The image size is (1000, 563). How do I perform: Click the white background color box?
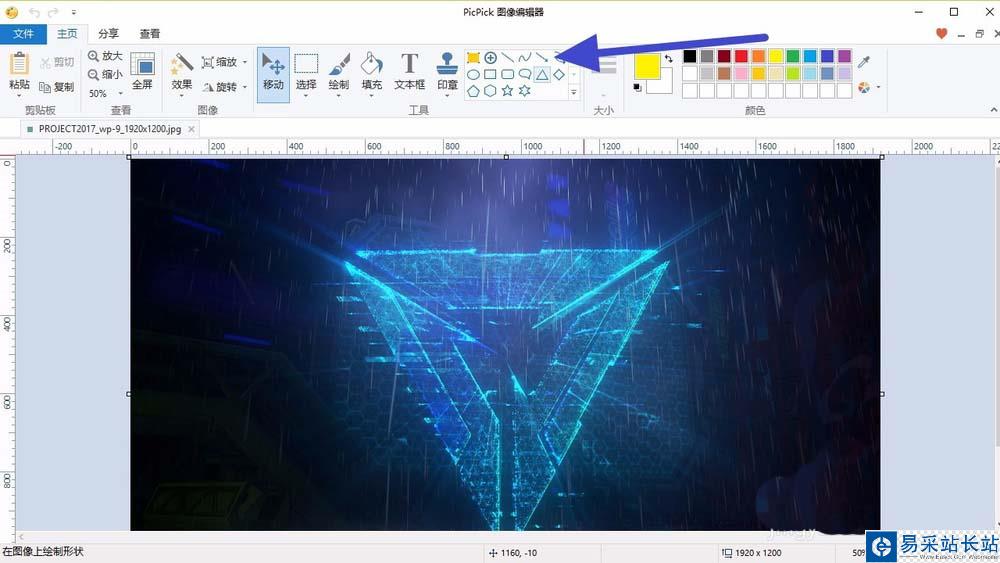click(663, 83)
